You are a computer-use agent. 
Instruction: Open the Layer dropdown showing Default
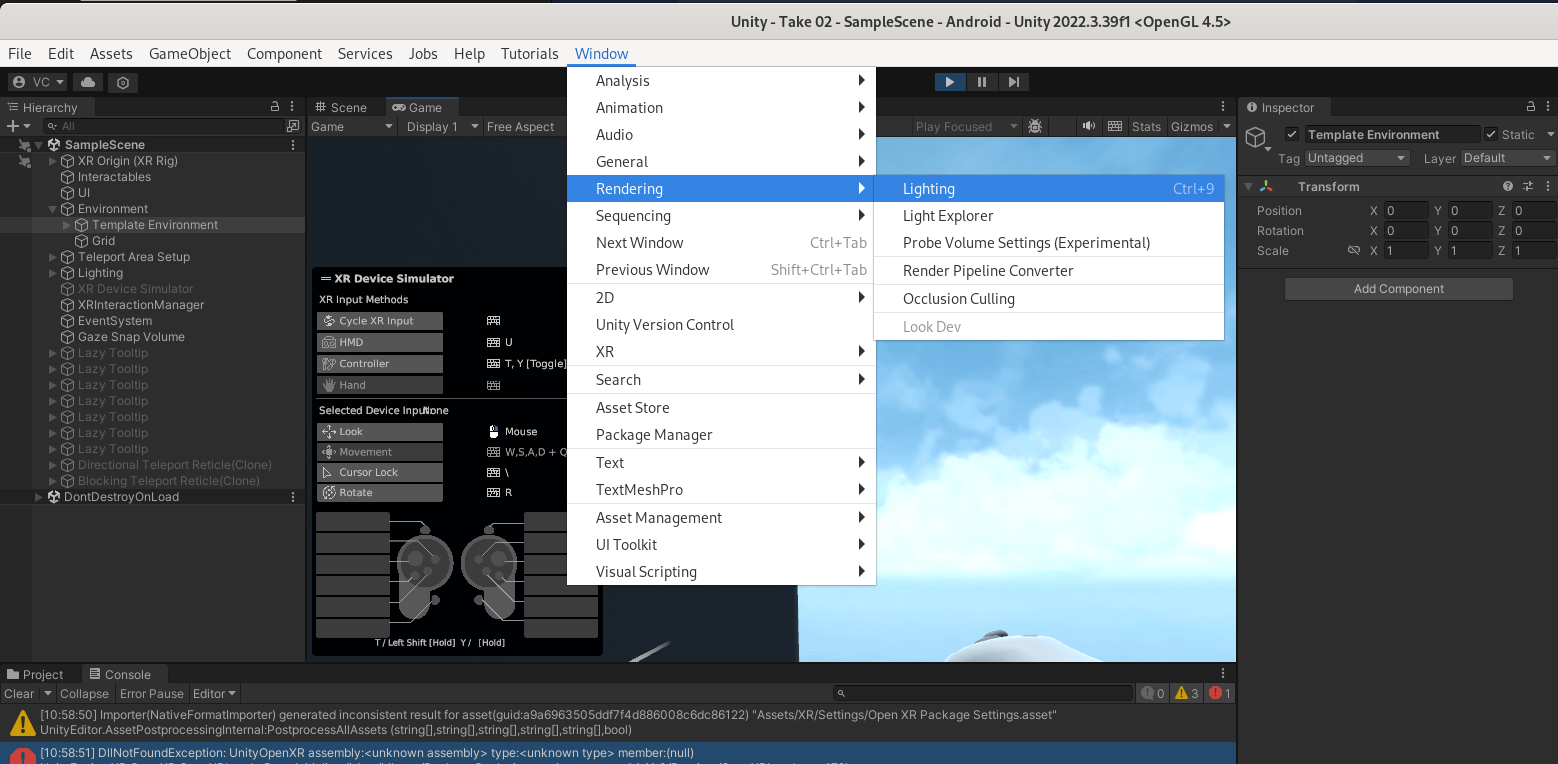point(1507,158)
